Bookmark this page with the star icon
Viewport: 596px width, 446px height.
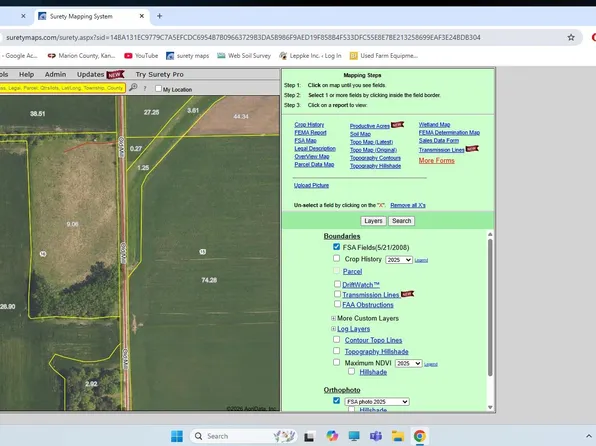coord(571,37)
